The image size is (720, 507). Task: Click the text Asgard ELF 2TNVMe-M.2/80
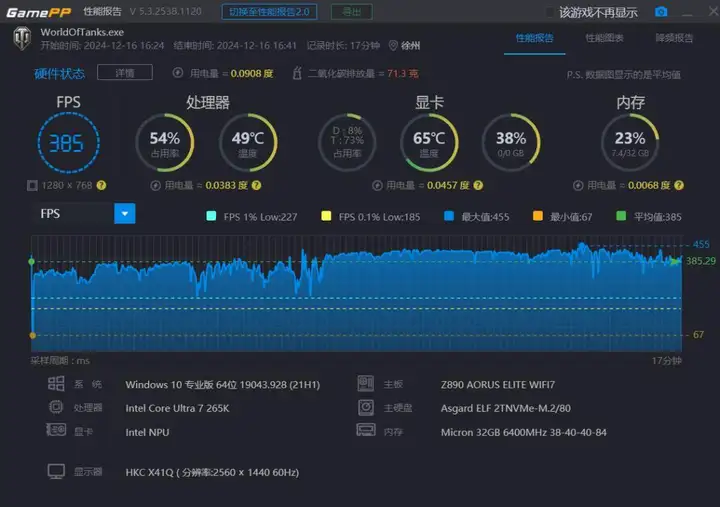coord(506,408)
